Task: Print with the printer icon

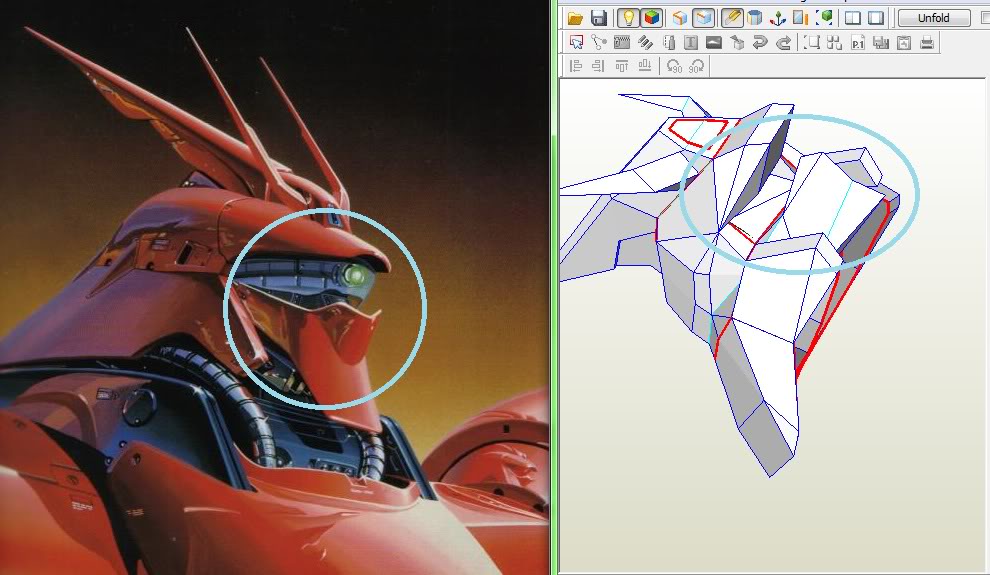Action: 927,42
